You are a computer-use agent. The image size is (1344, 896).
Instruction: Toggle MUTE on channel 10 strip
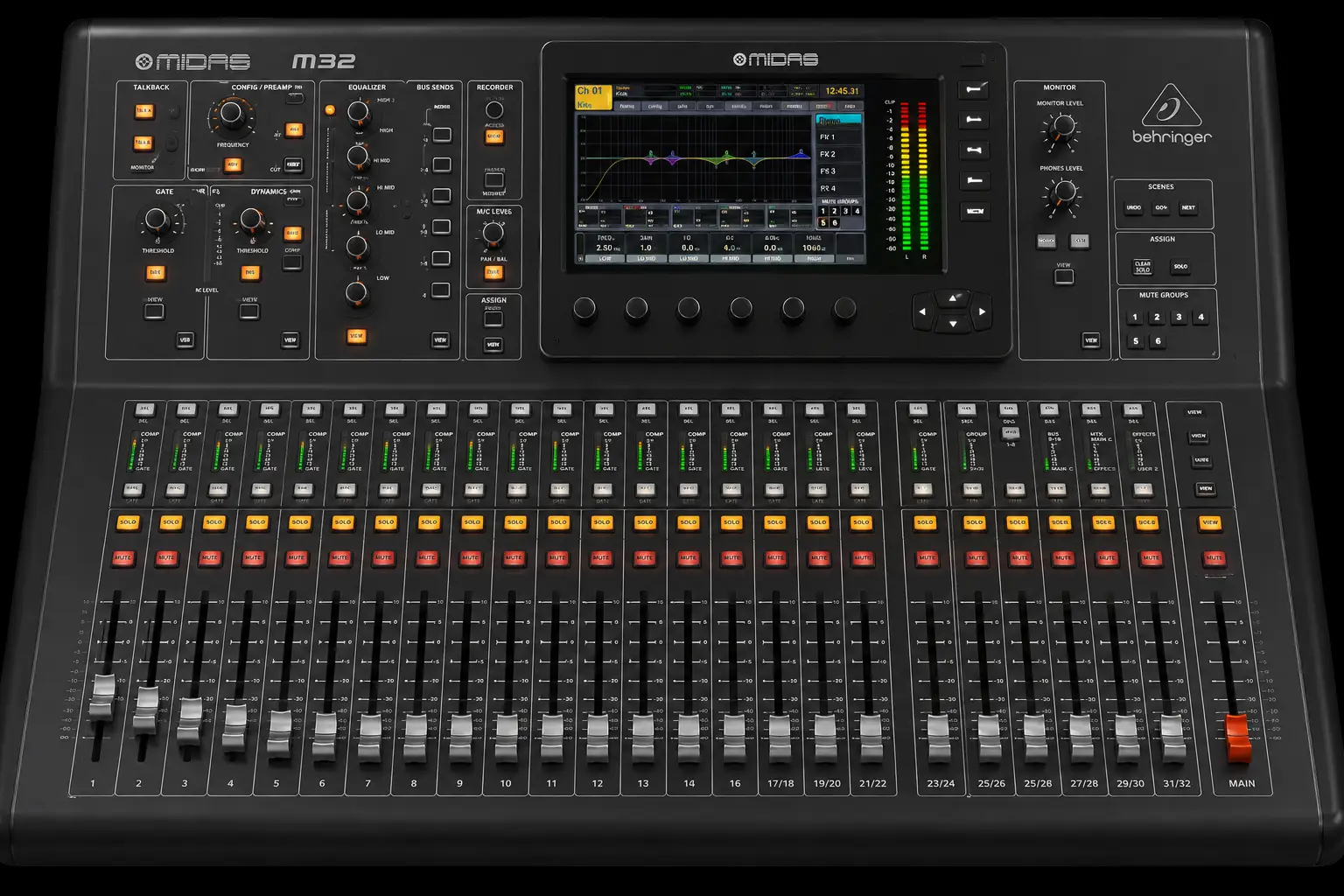click(x=514, y=557)
